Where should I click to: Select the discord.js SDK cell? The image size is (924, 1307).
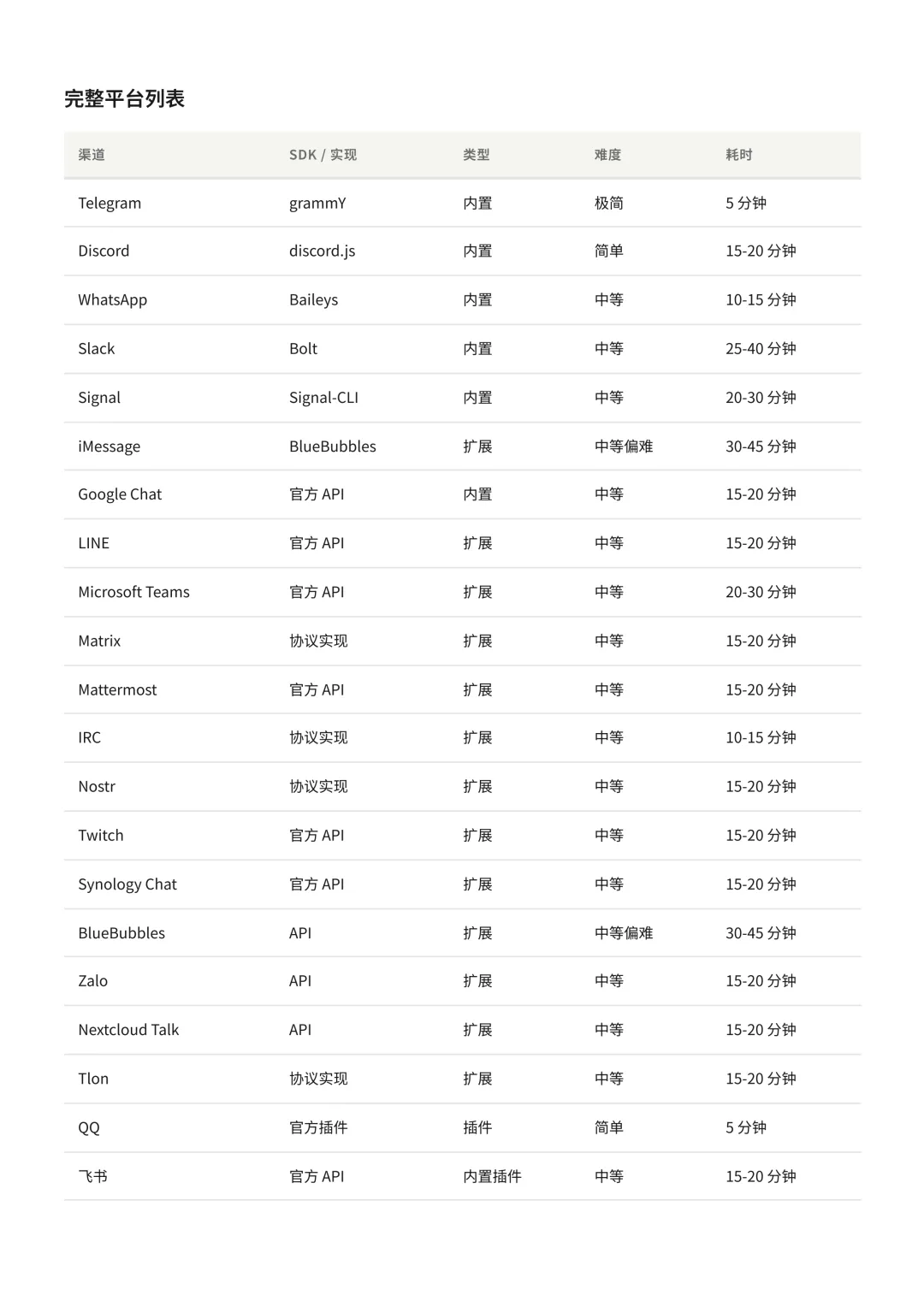(x=322, y=251)
